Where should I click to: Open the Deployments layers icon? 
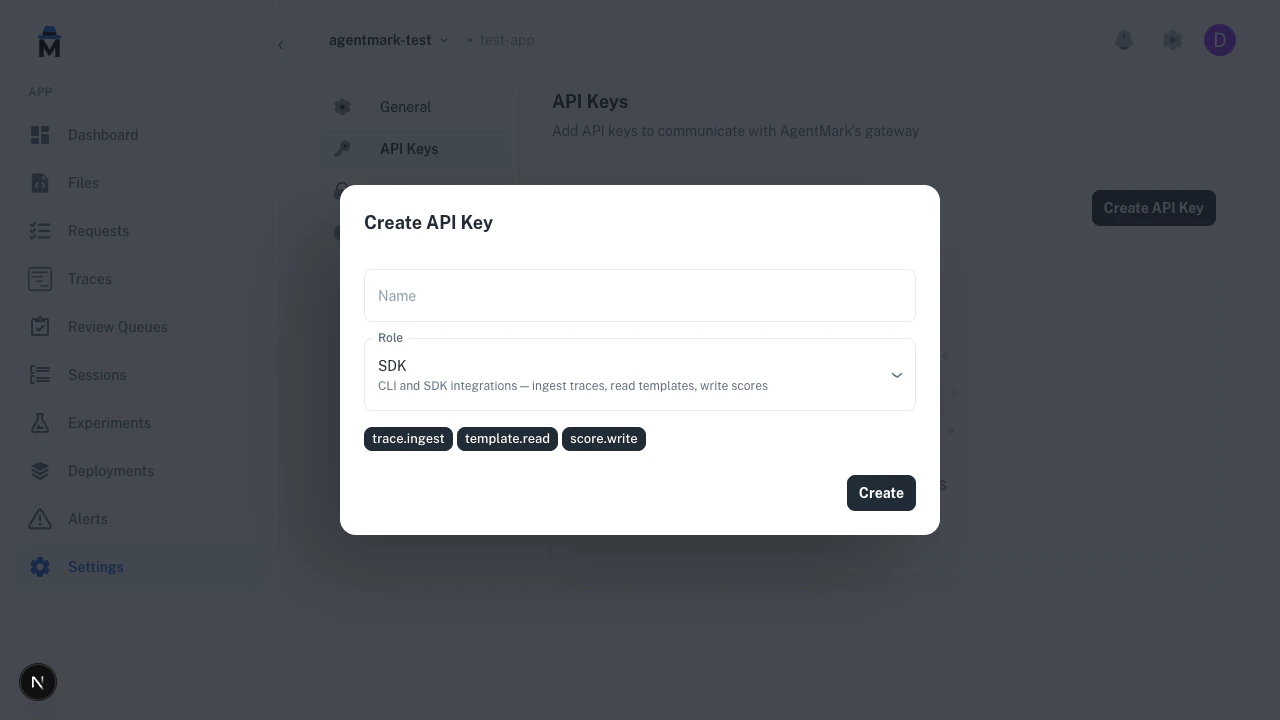[x=40, y=470]
